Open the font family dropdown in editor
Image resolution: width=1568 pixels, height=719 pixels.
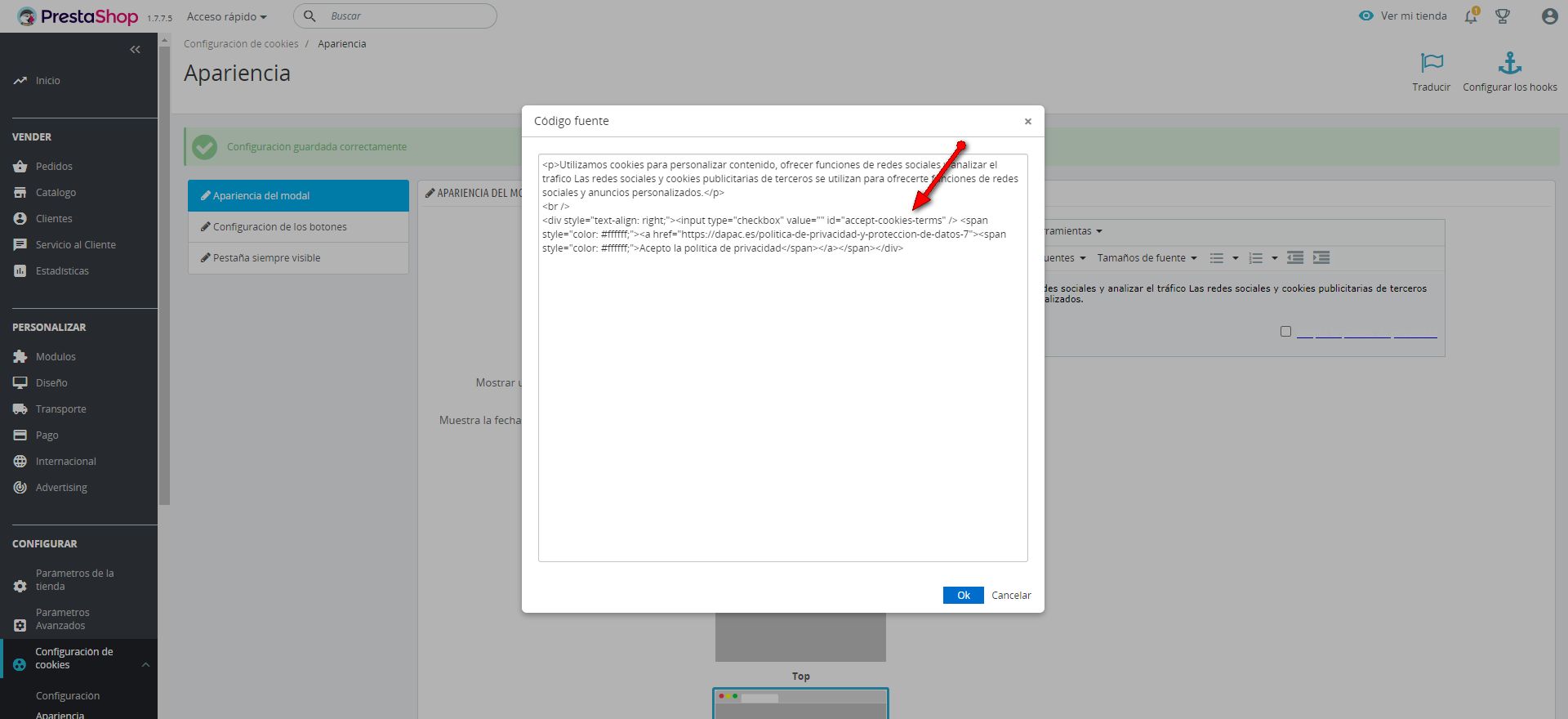click(x=1065, y=258)
